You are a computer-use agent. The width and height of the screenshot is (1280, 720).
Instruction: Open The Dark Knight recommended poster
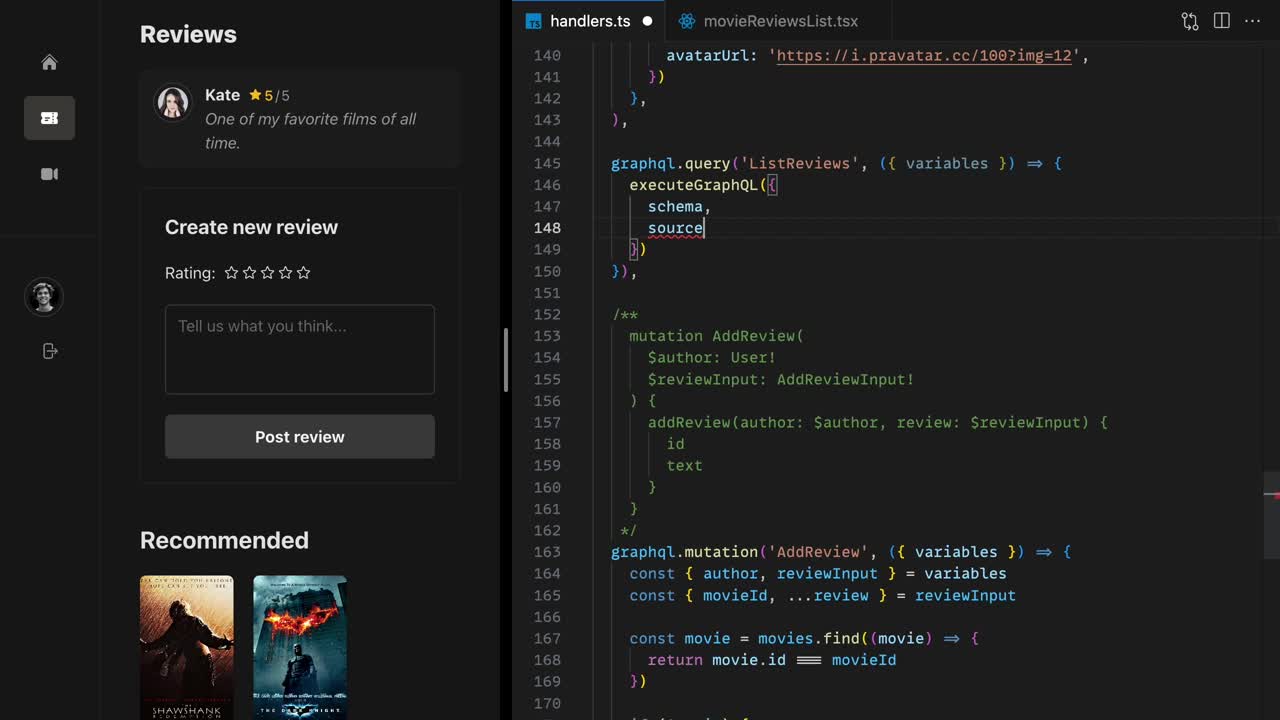[300, 646]
